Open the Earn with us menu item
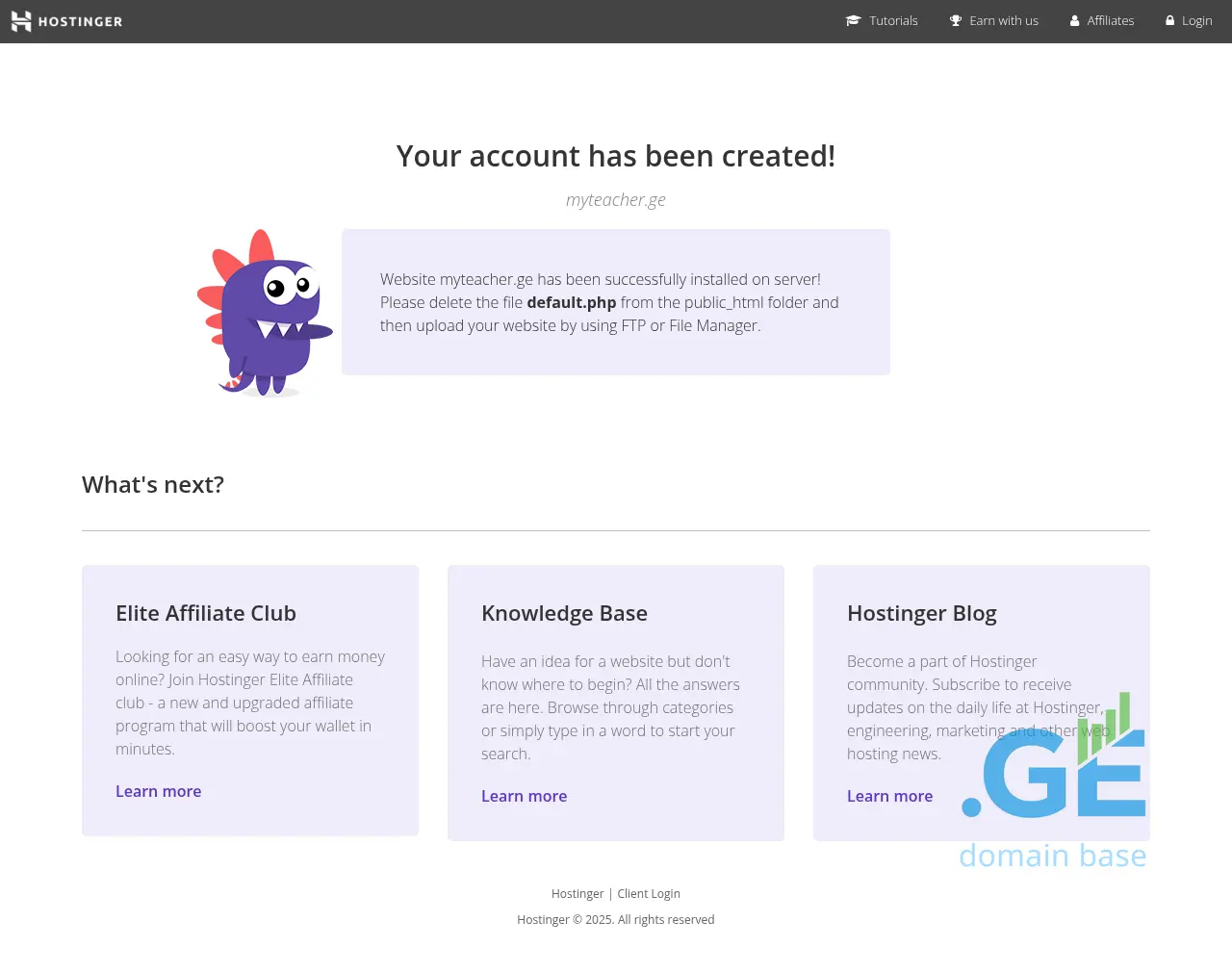 pos(1004,20)
